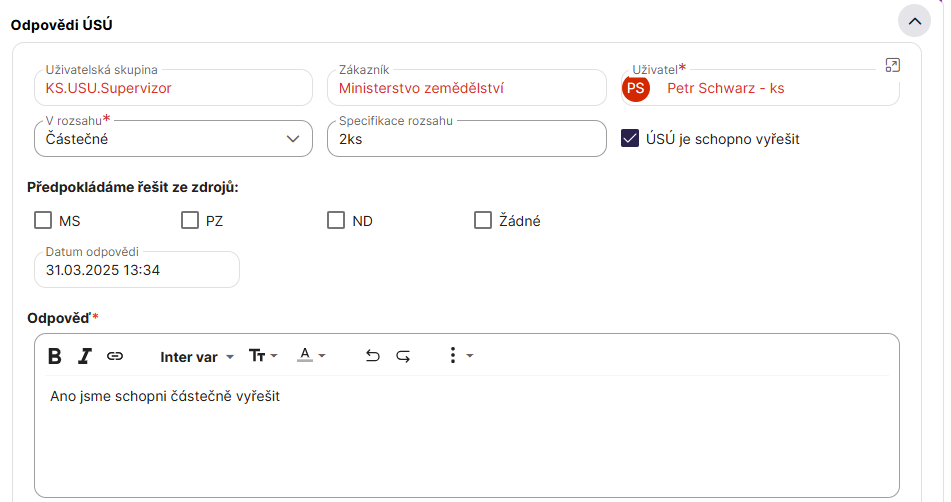Toggle italic formatting in the editor

pyautogui.click(x=85, y=356)
